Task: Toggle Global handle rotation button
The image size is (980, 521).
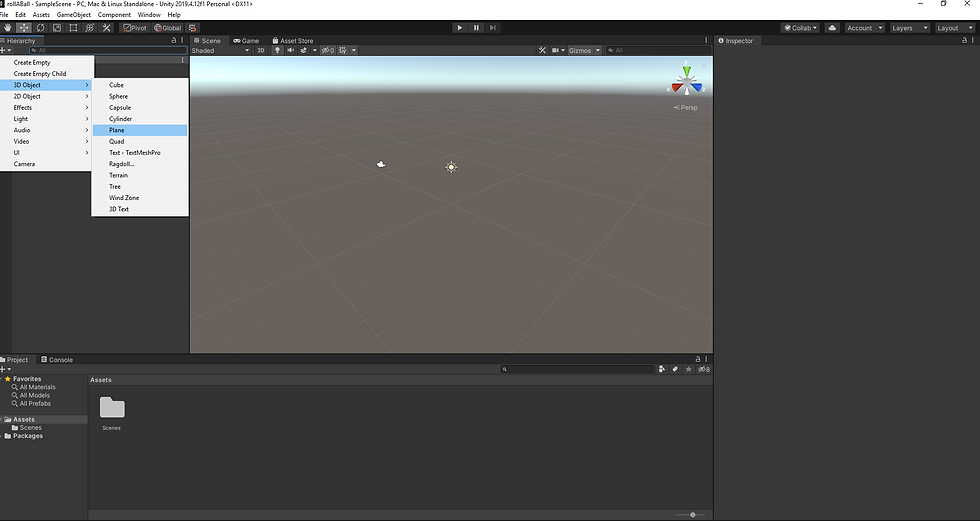Action: pos(168,27)
